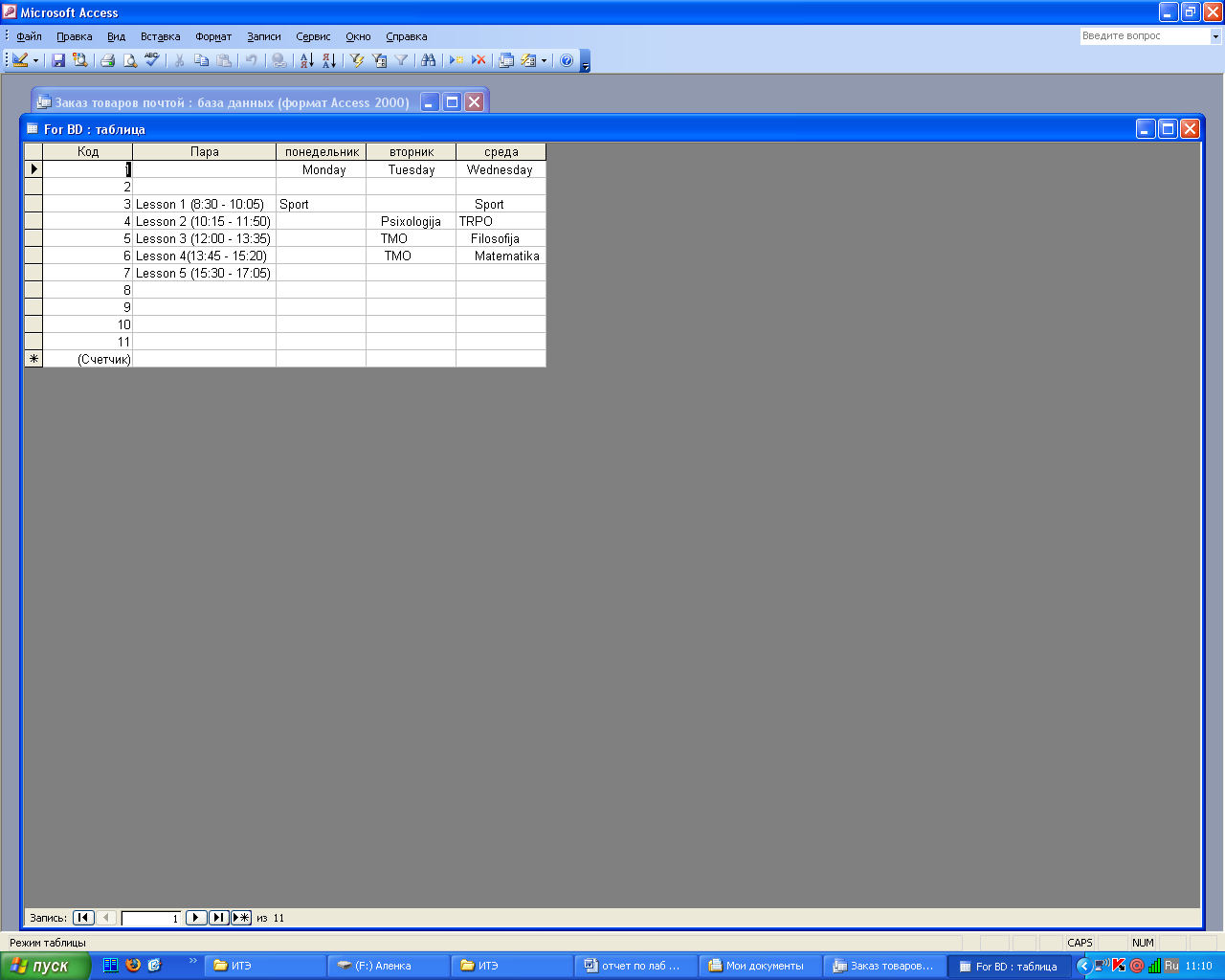Open Print Preview from toolbar
The width and height of the screenshot is (1225, 980).
pyautogui.click(x=130, y=59)
